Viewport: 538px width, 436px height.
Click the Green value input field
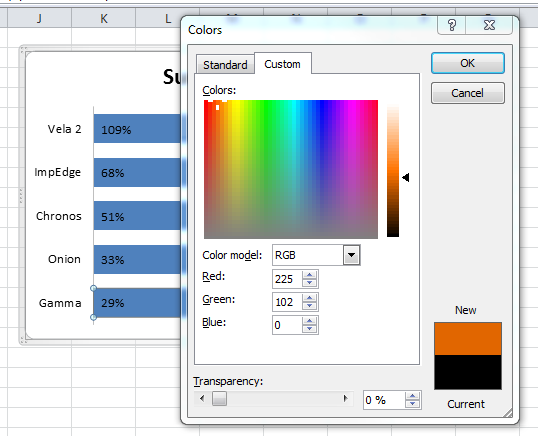click(x=288, y=302)
